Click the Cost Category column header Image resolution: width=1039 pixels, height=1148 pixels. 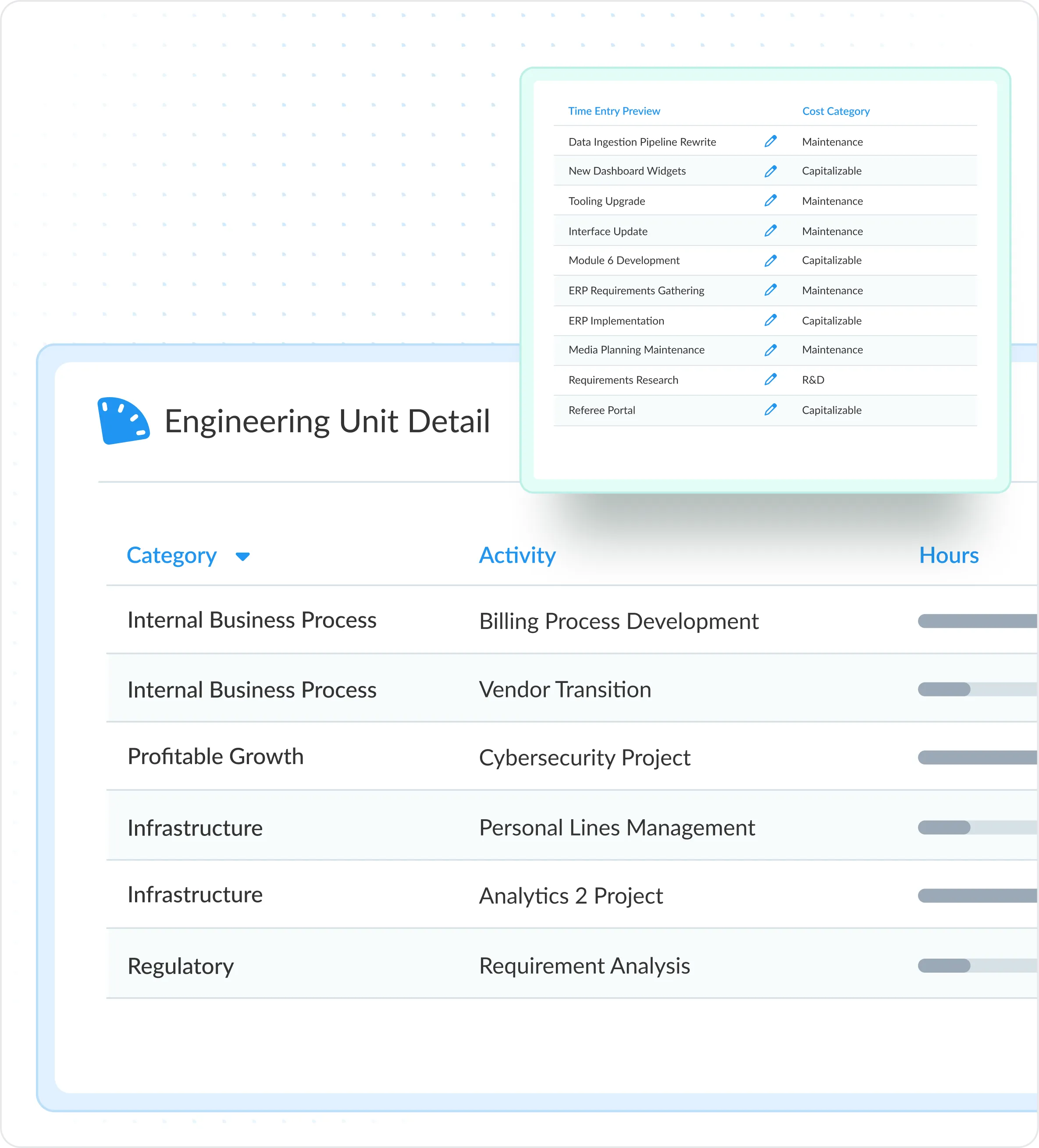pyautogui.click(x=836, y=111)
